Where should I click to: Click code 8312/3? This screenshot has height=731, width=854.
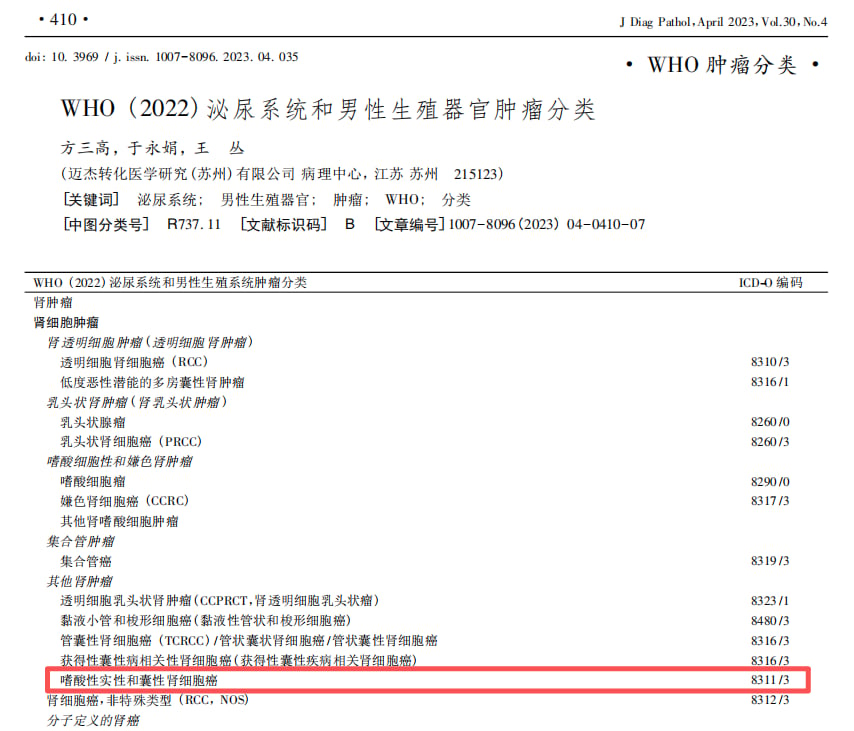tap(770, 700)
